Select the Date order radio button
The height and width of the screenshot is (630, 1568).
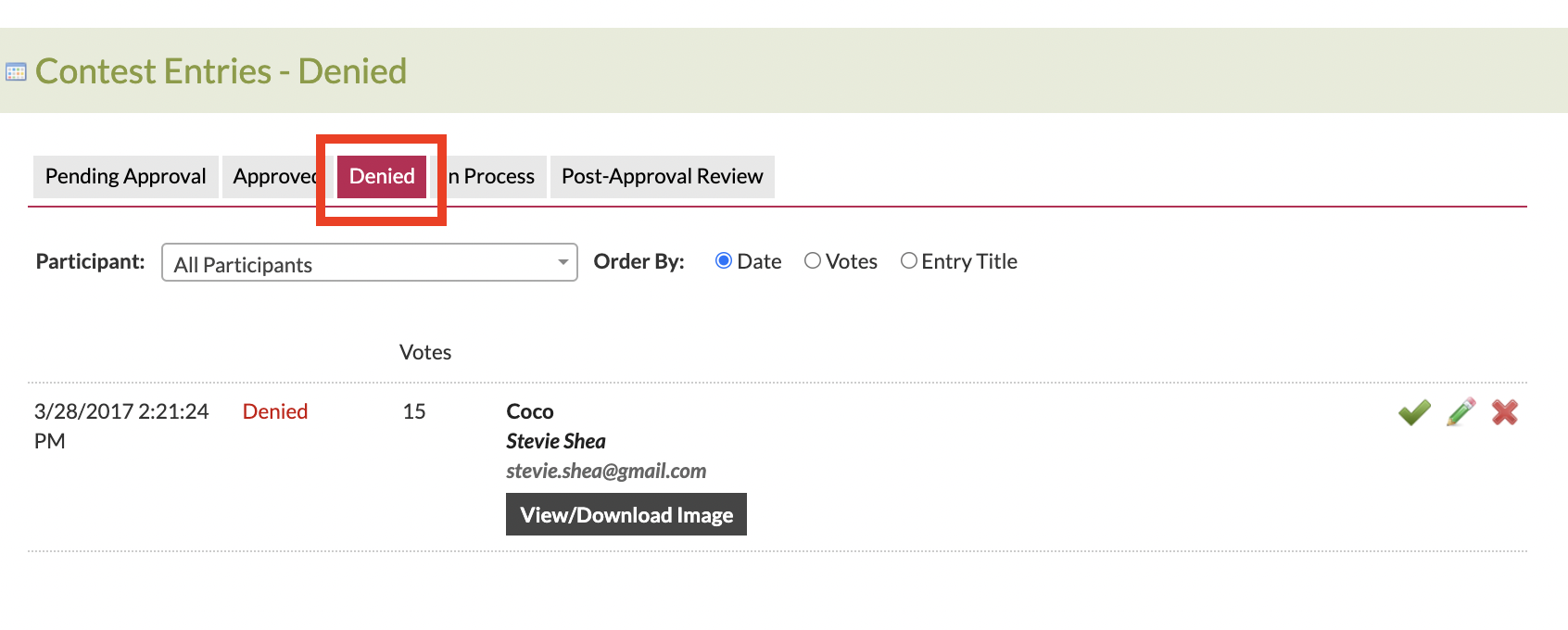724,261
